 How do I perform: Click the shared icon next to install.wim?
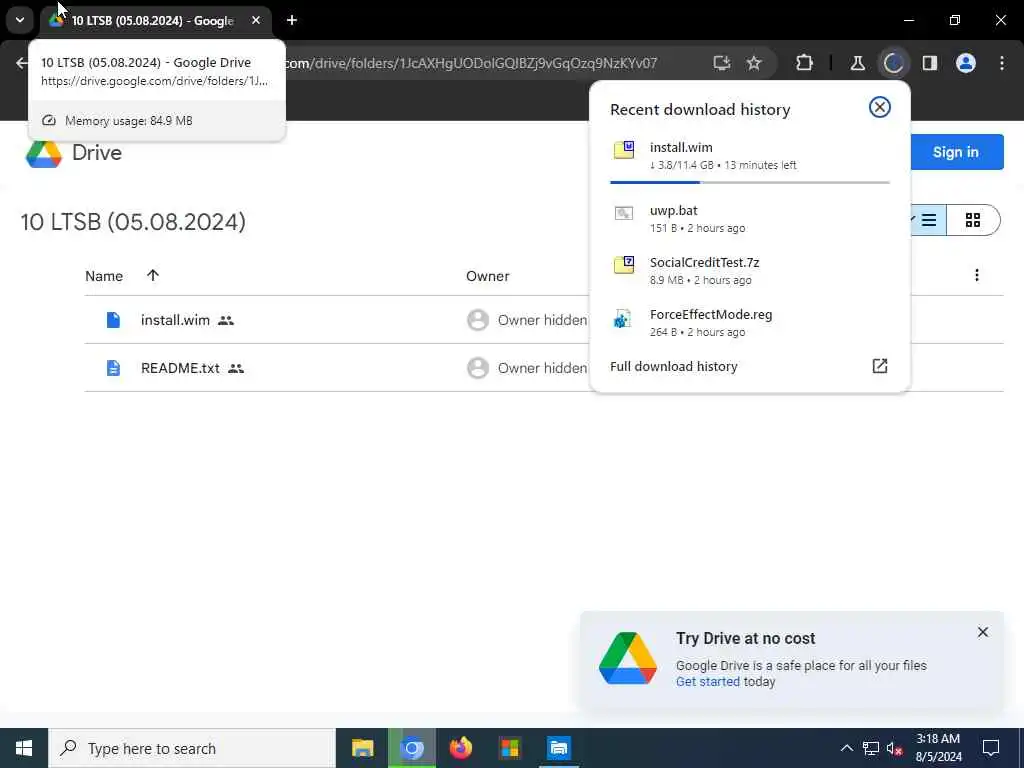pos(226,320)
